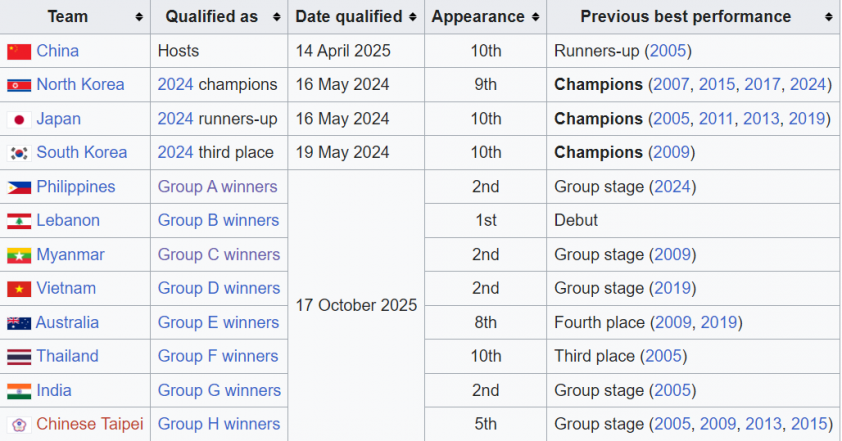Image resolution: width=842 pixels, height=441 pixels.
Task: Open the Group H winners link
Action: [219, 425]
